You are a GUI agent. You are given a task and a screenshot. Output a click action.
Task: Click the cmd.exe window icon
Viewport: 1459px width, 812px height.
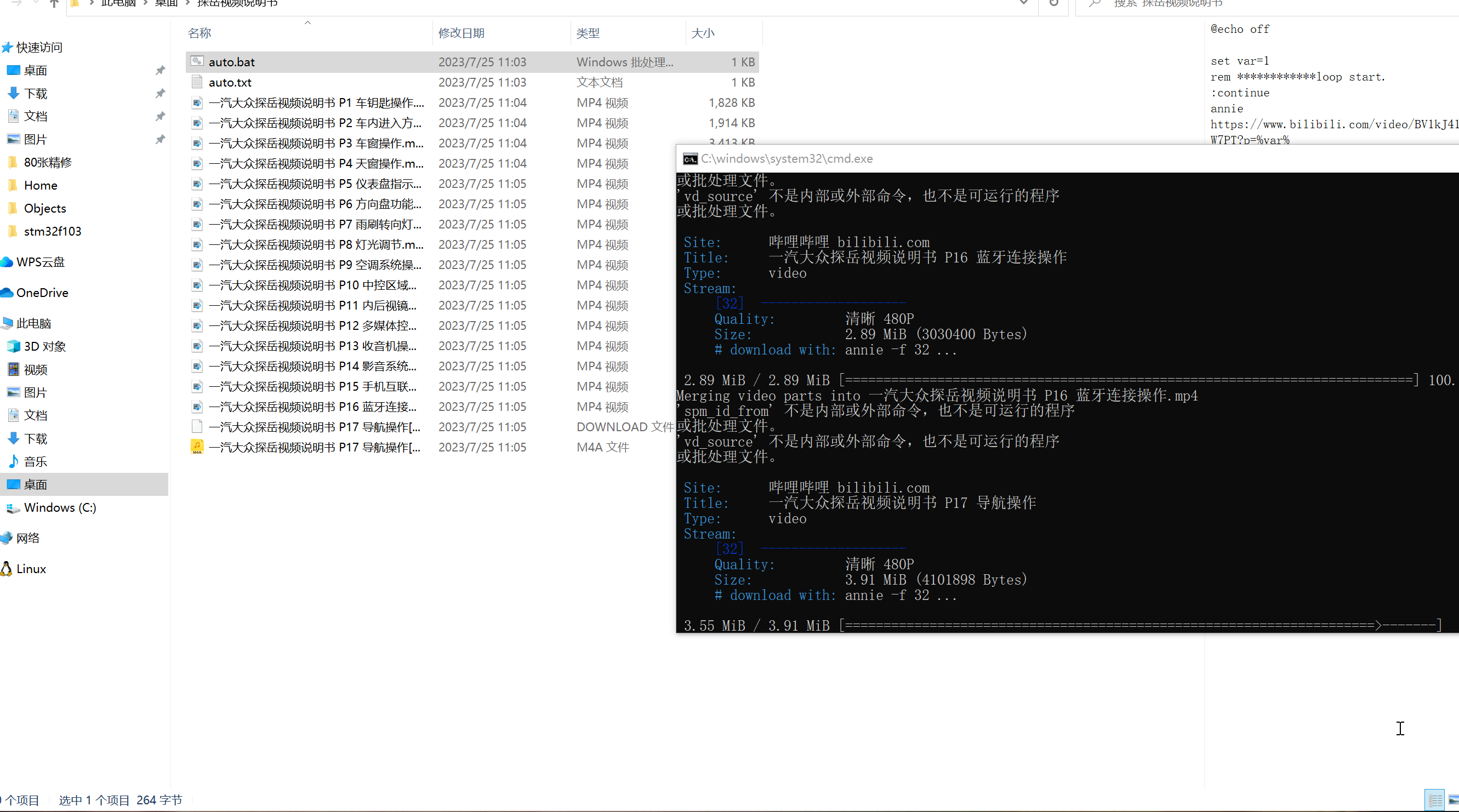690,159
